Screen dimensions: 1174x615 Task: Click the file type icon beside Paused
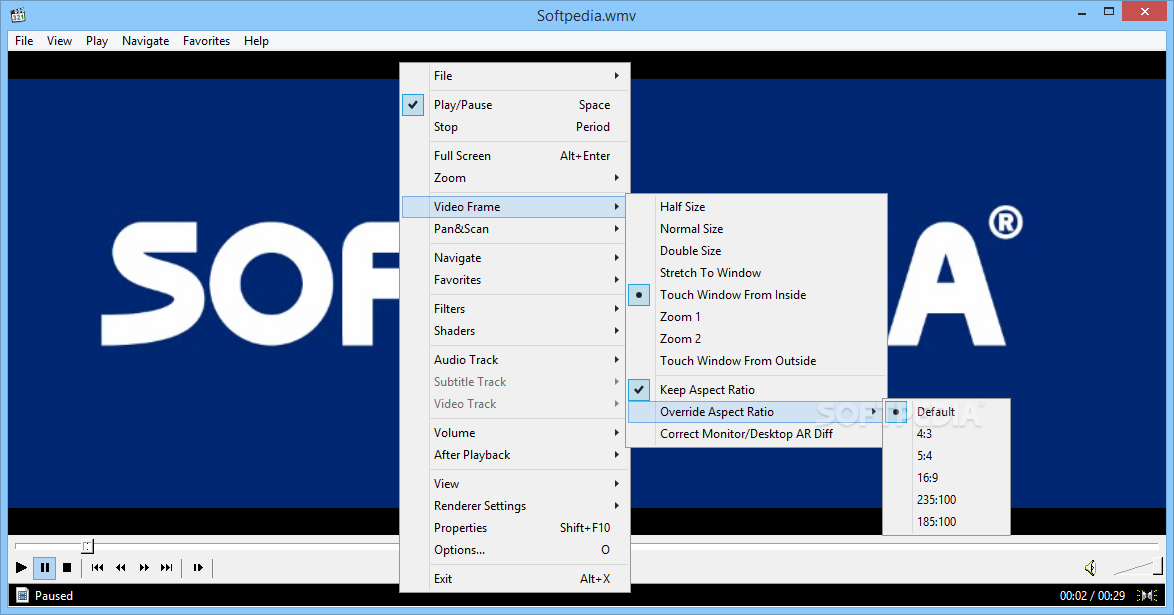tap(22, 596)
